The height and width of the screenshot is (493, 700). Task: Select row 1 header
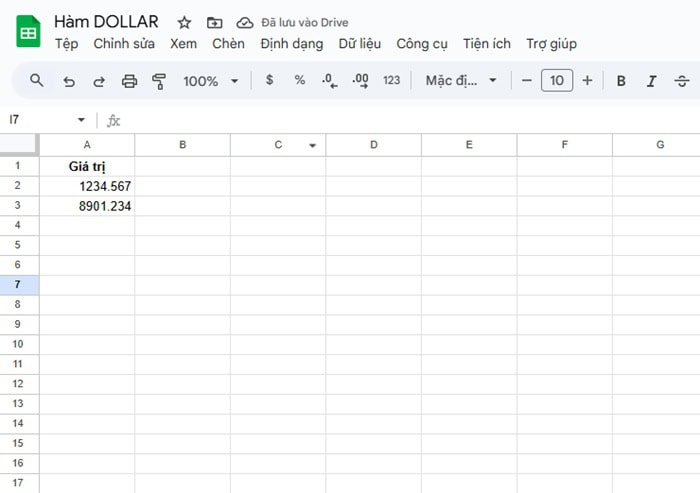pos(18,166)
